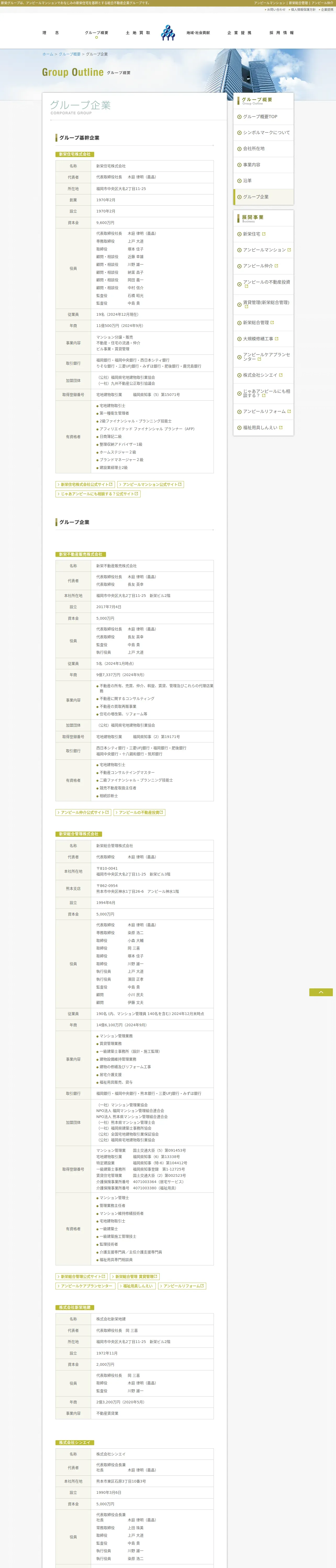
Task: Open the アンピールの不動産投資 button below table
Action: (140, 812)
